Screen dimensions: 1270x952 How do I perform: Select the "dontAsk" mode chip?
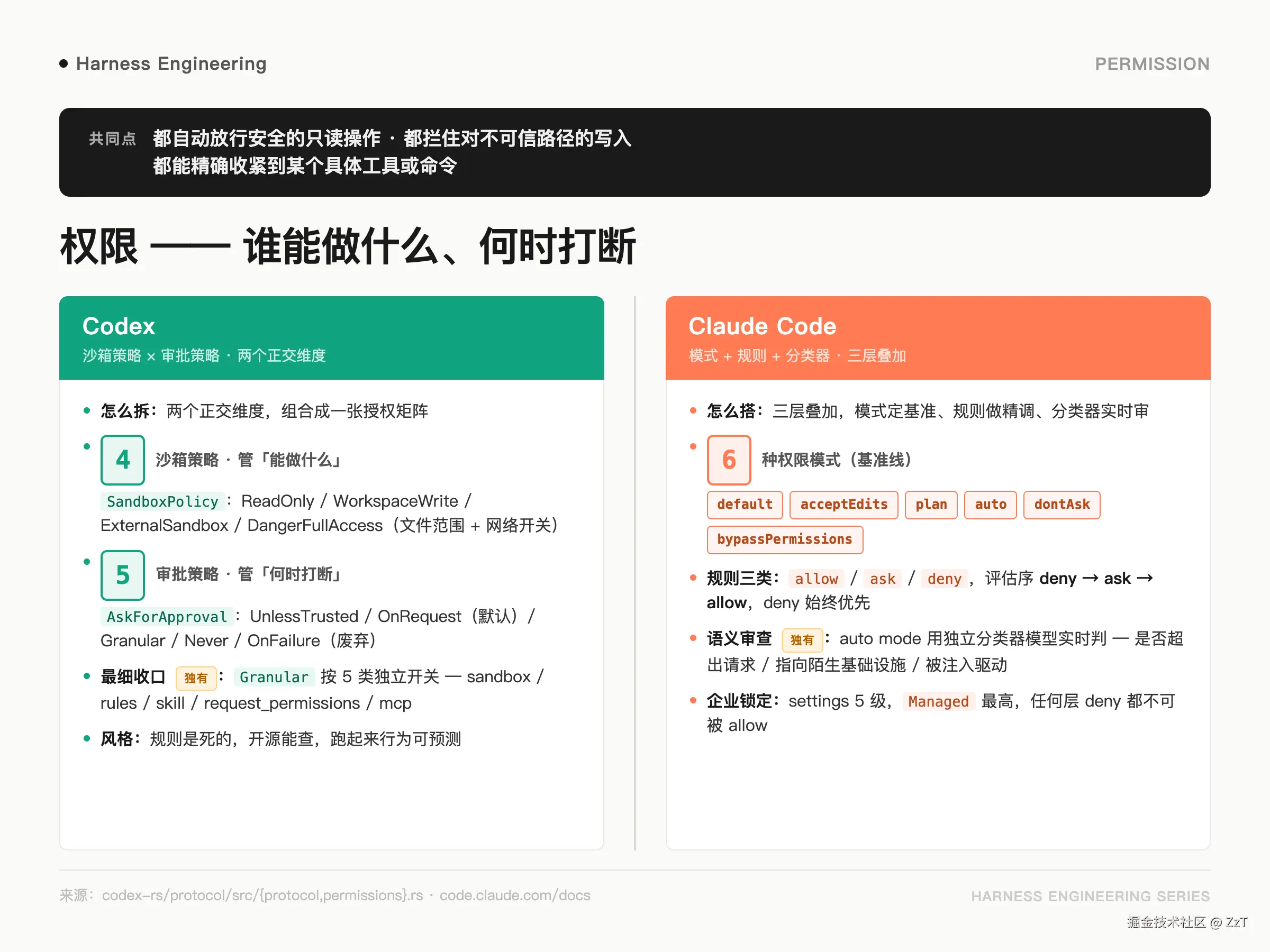click(1062, 505)
